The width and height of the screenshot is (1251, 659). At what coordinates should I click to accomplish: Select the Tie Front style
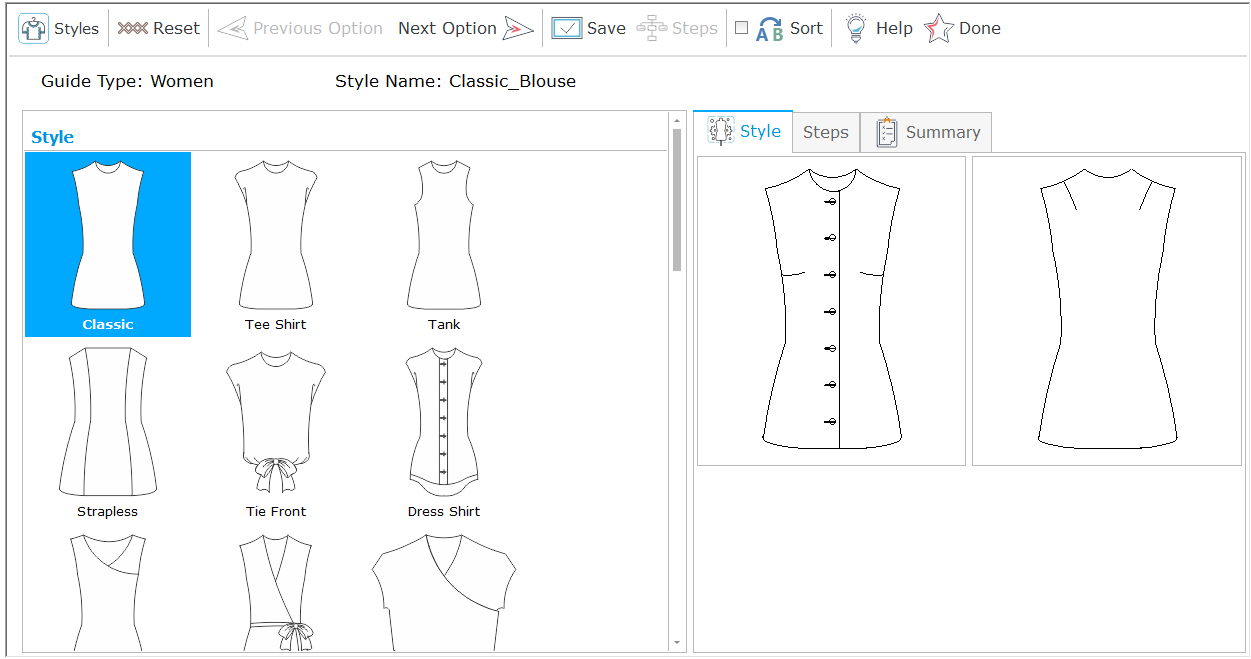(276, 432)
